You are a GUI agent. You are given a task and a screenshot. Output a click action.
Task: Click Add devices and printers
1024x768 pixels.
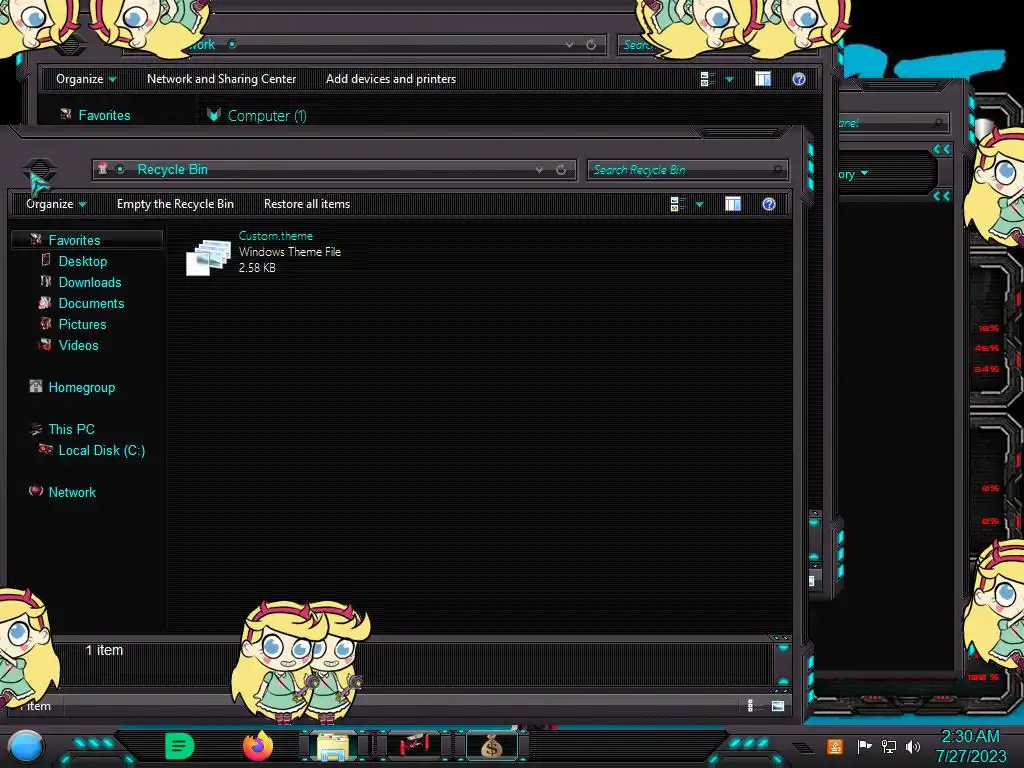391,78
